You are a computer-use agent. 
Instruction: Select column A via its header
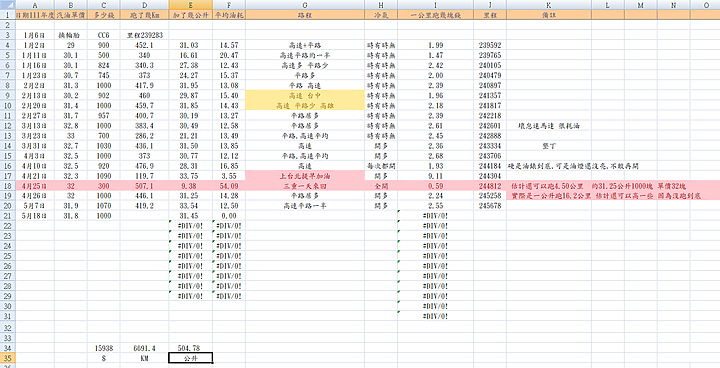[34, 5]
